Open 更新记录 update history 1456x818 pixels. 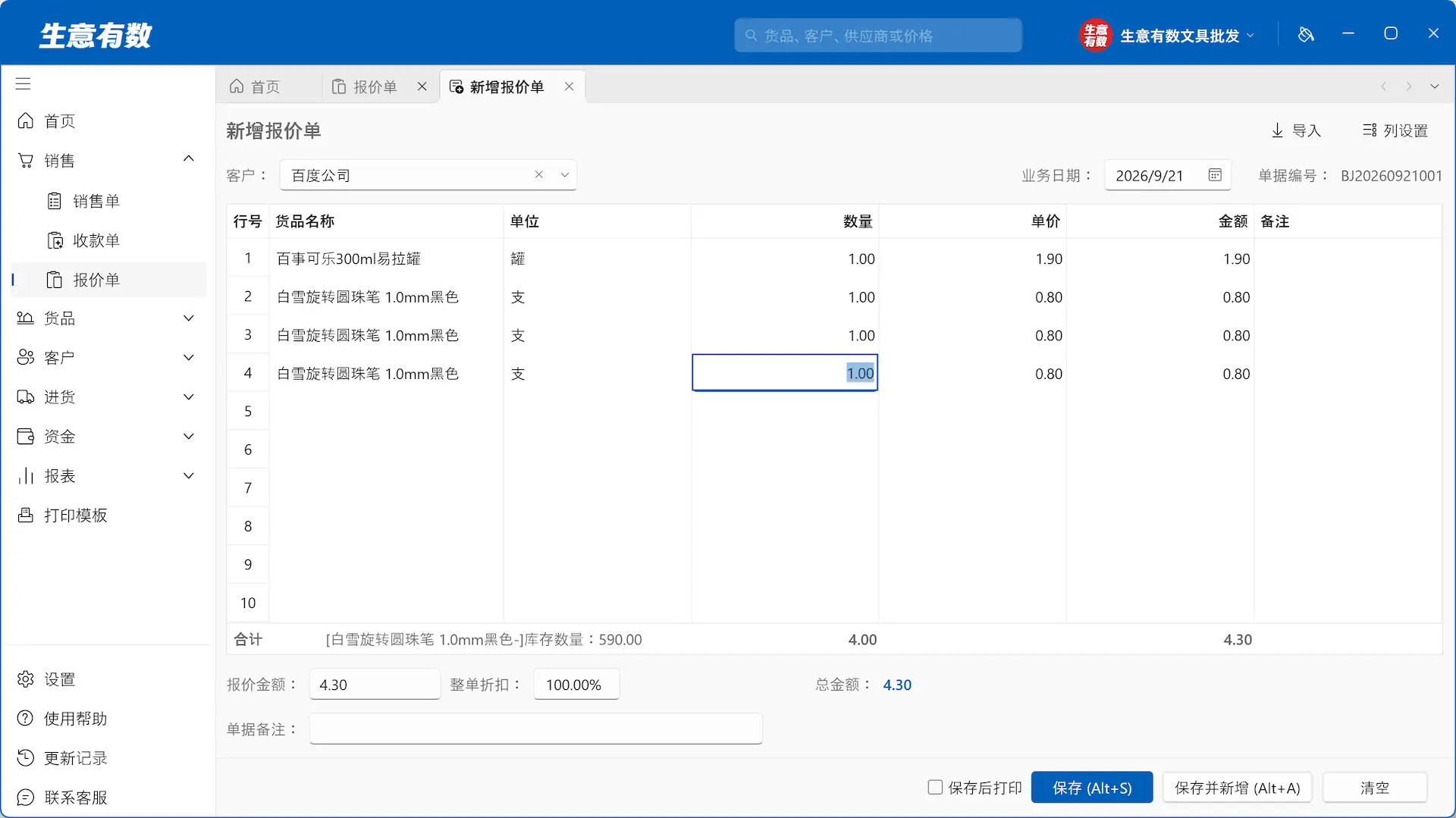pos(62,758)
